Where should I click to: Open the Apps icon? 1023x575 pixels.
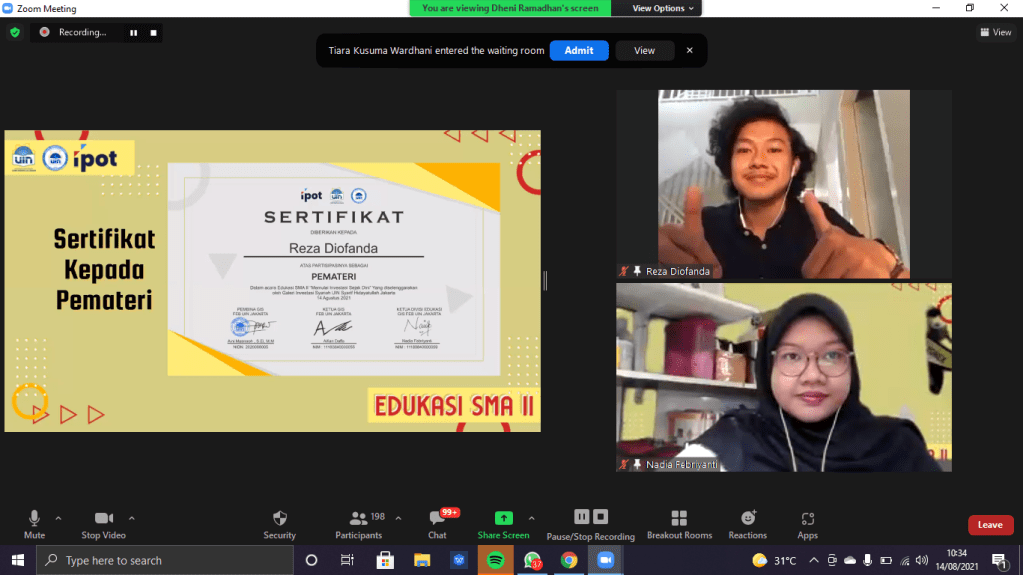coord(807,518)
